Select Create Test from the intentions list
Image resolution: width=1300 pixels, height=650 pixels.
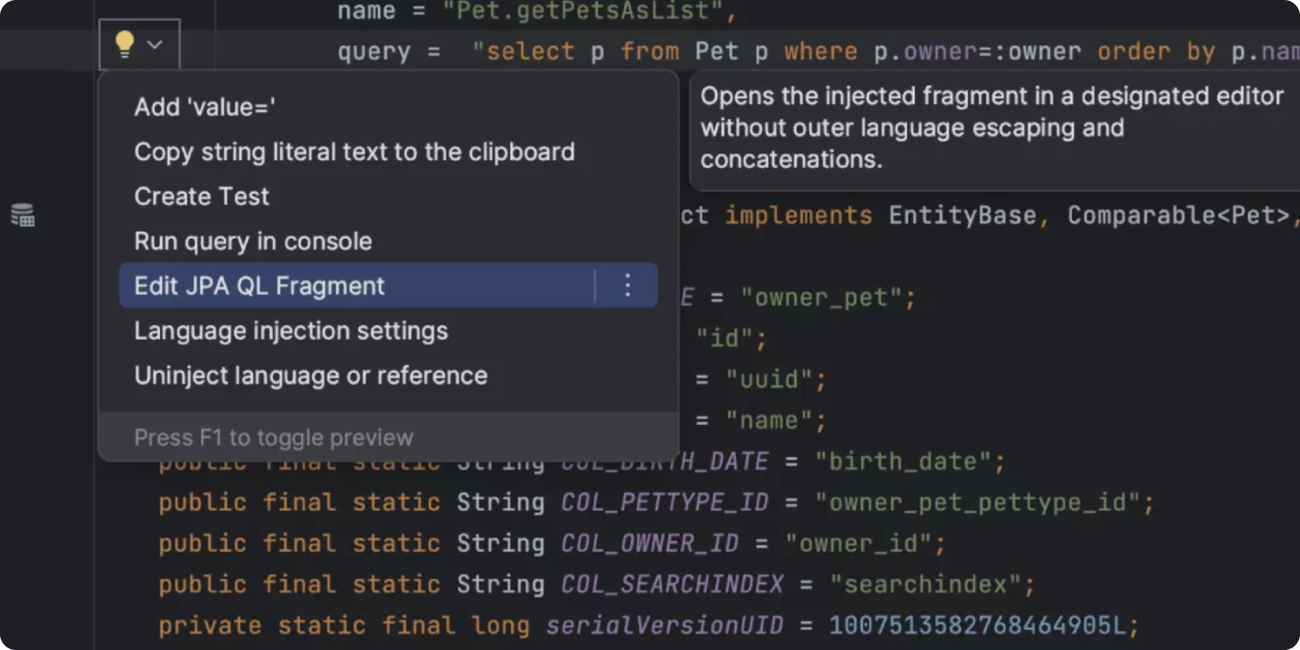[201, 196]
